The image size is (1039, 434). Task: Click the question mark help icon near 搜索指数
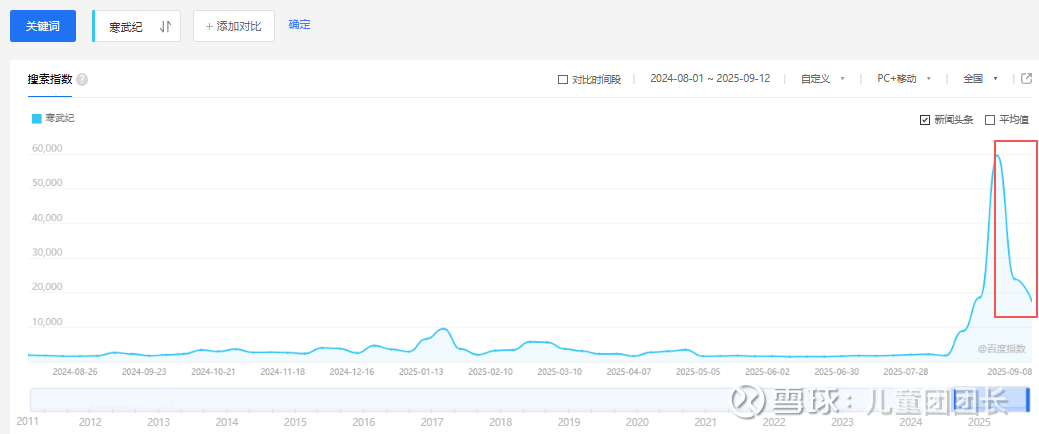click(82, 79)
